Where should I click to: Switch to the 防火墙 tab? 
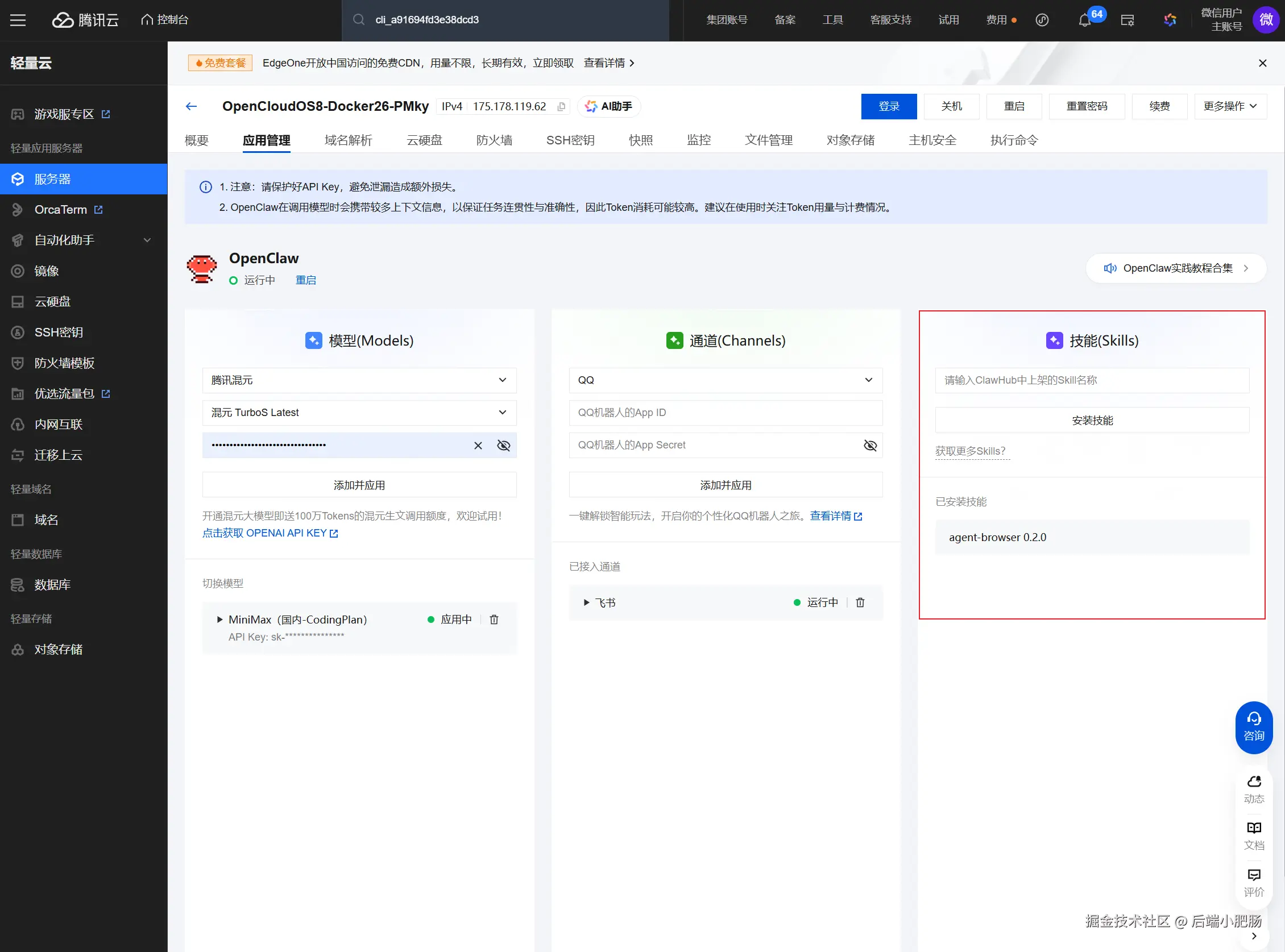point(494,140)
